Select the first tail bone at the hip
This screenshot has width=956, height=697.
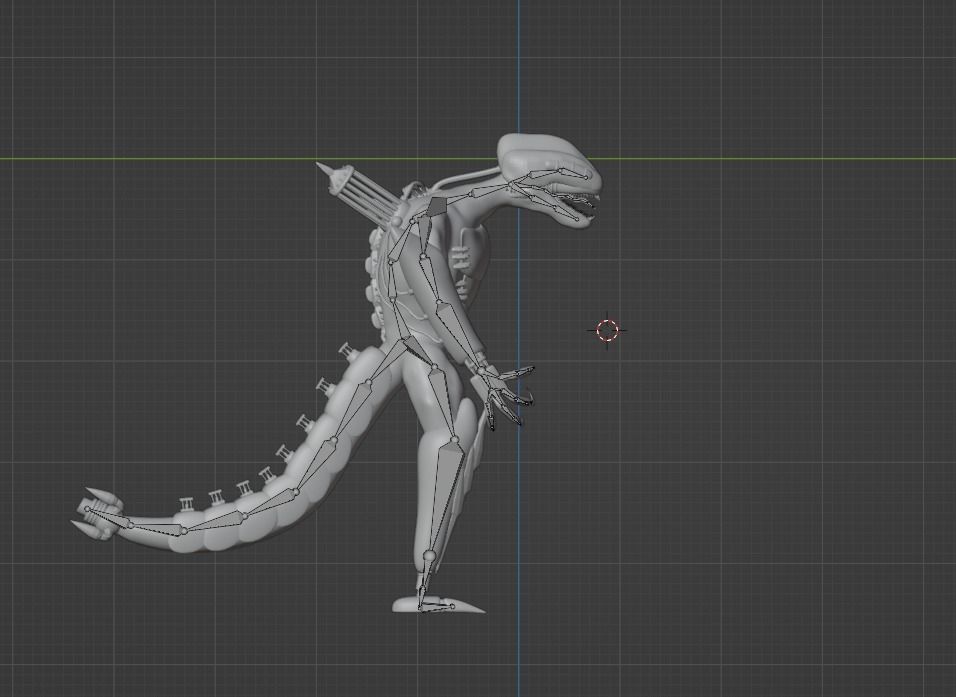387,361
